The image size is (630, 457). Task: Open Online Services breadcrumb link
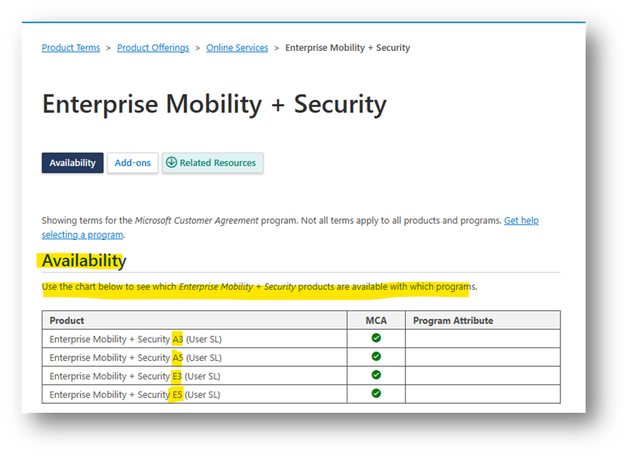(237, 48)
